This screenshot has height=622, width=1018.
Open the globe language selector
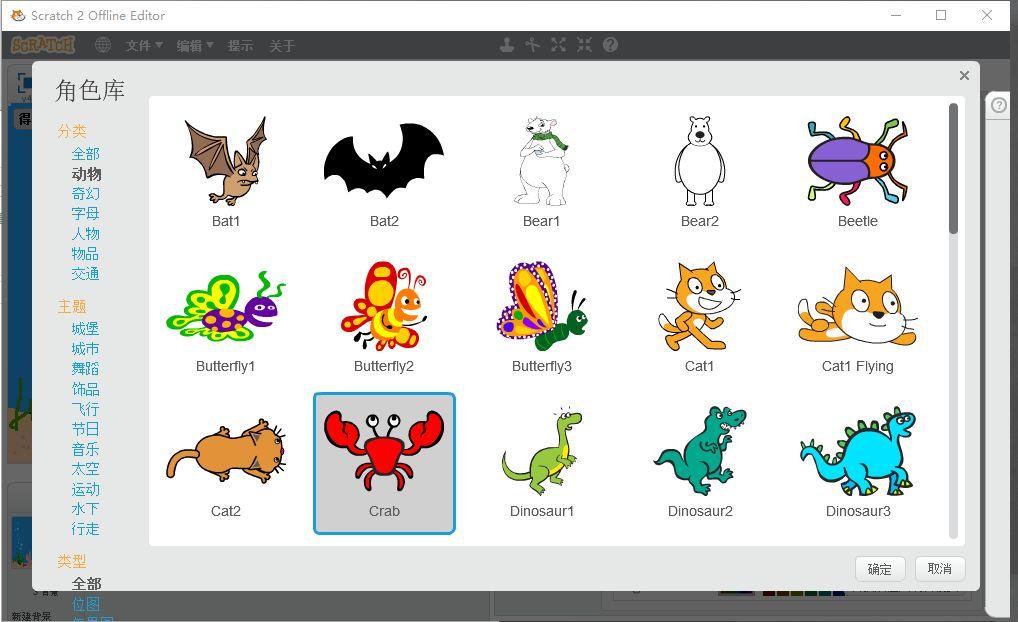tap(103, 45)
